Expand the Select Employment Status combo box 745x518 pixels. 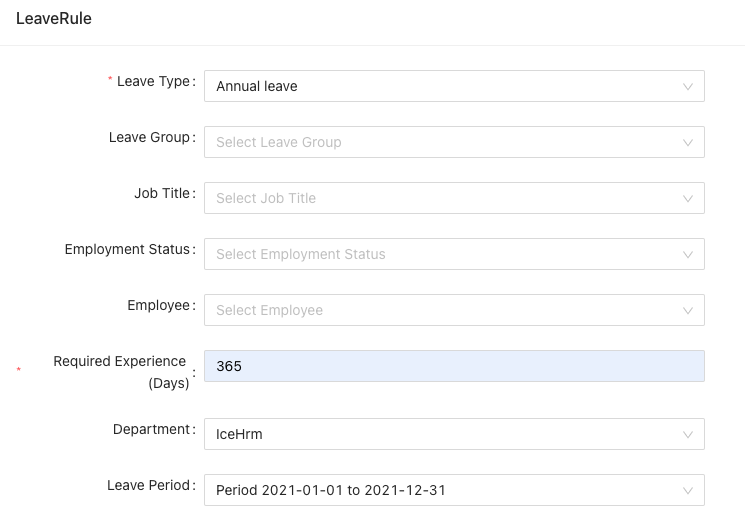click(x=454, y=254)
